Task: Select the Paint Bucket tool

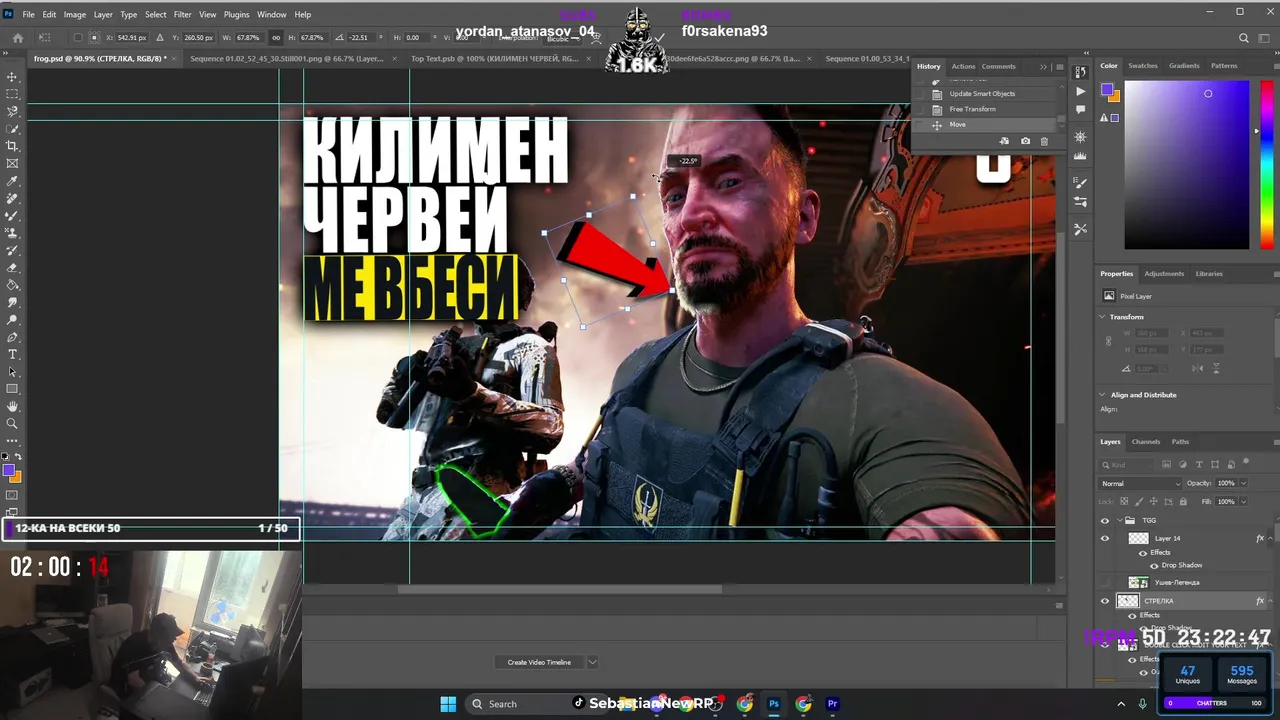Action: coord(12,285)
